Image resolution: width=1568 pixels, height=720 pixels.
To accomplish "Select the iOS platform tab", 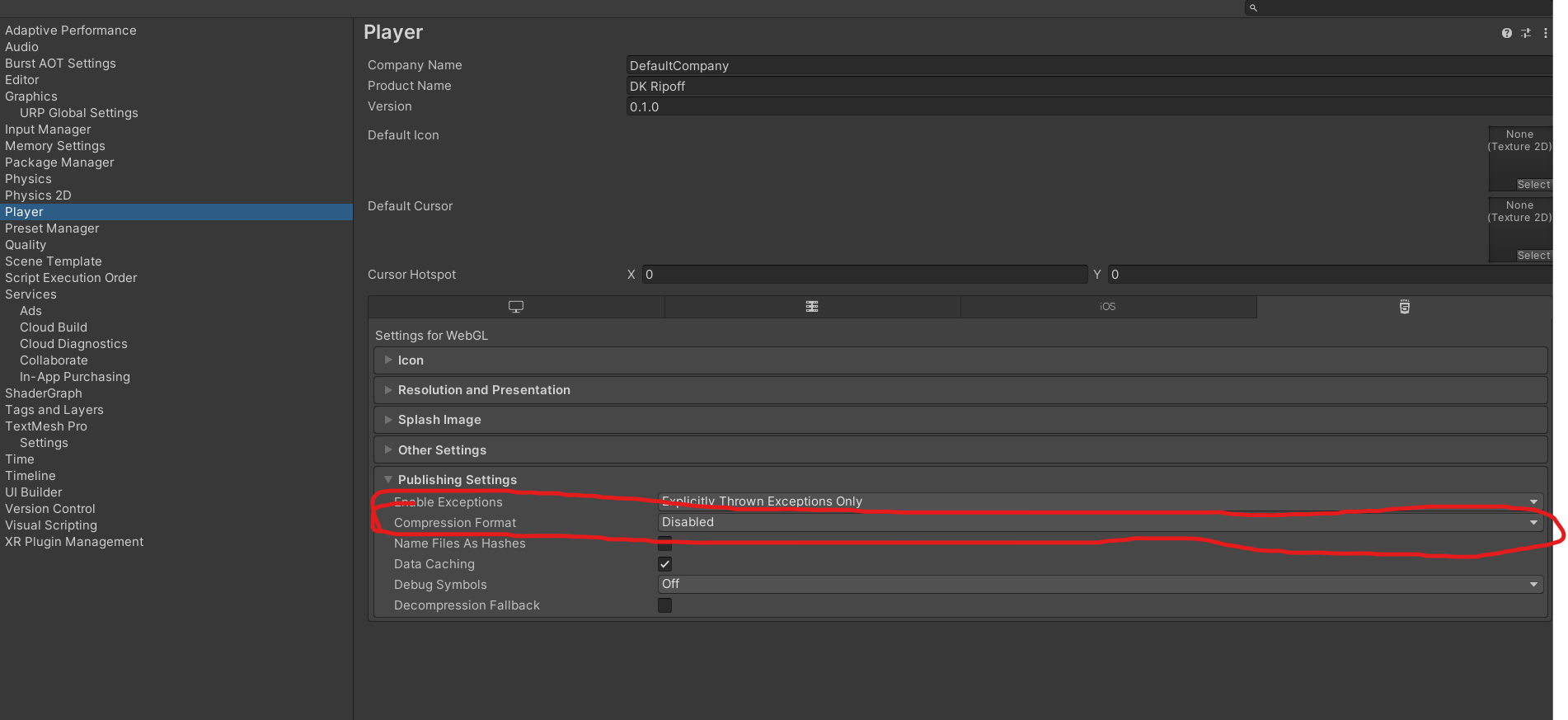I will (1108, 307).
